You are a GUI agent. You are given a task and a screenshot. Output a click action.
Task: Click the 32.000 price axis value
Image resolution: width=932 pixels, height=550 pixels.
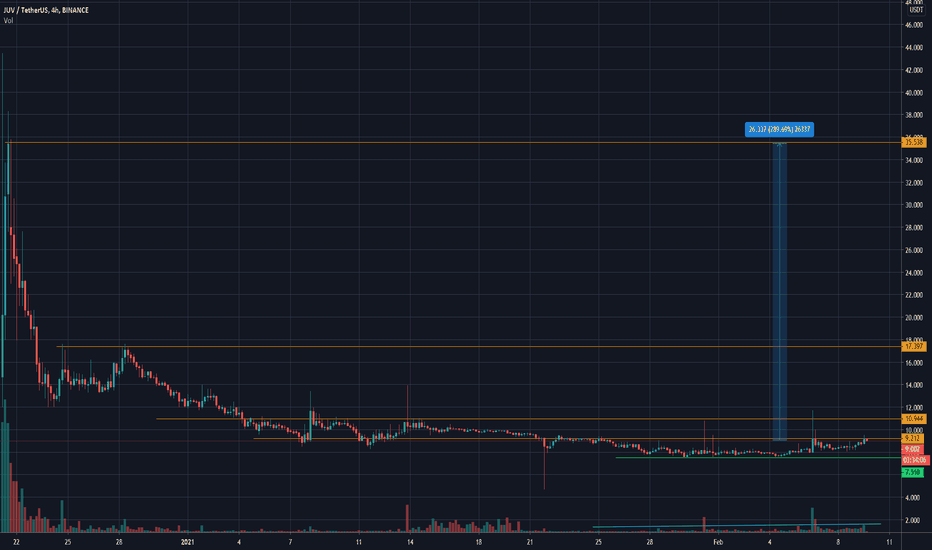coord(914,183)
